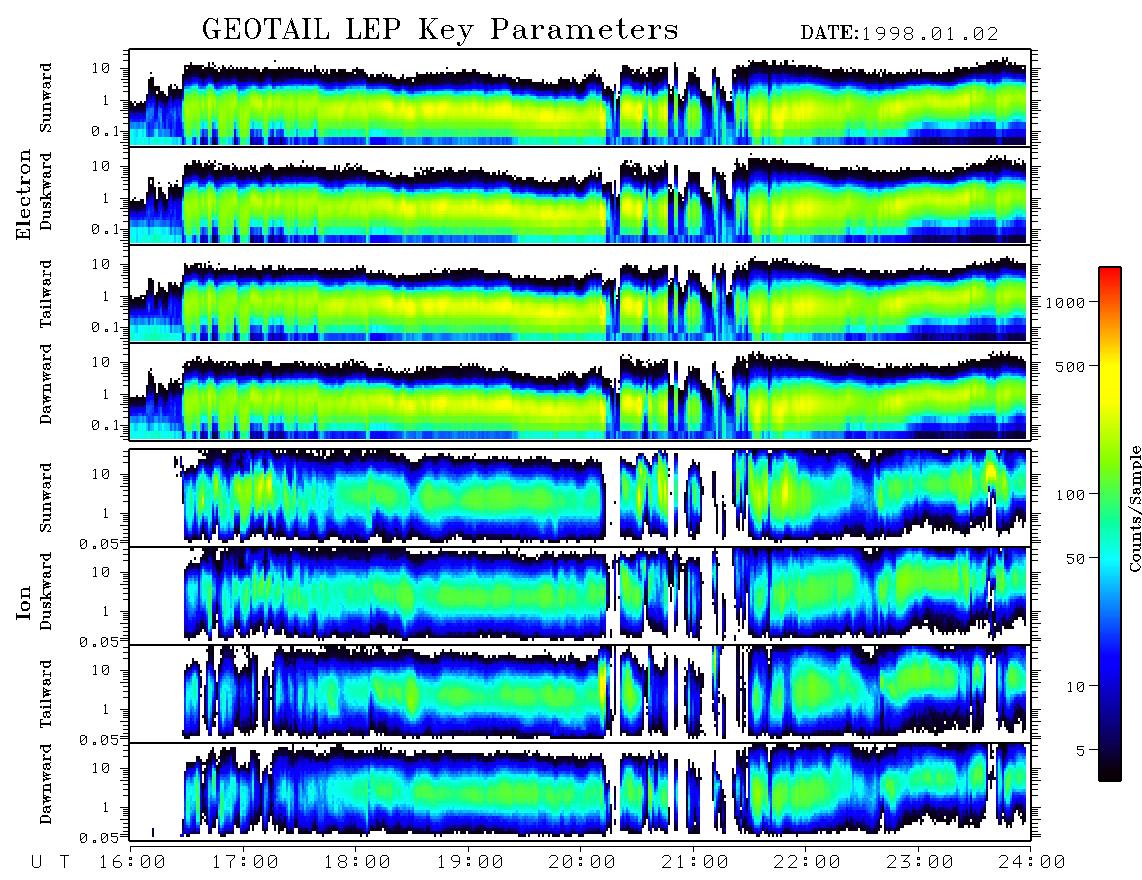Click the 23:00 time tick label
The width and height of the screenshot is (1142, 880).
[920, 863]
